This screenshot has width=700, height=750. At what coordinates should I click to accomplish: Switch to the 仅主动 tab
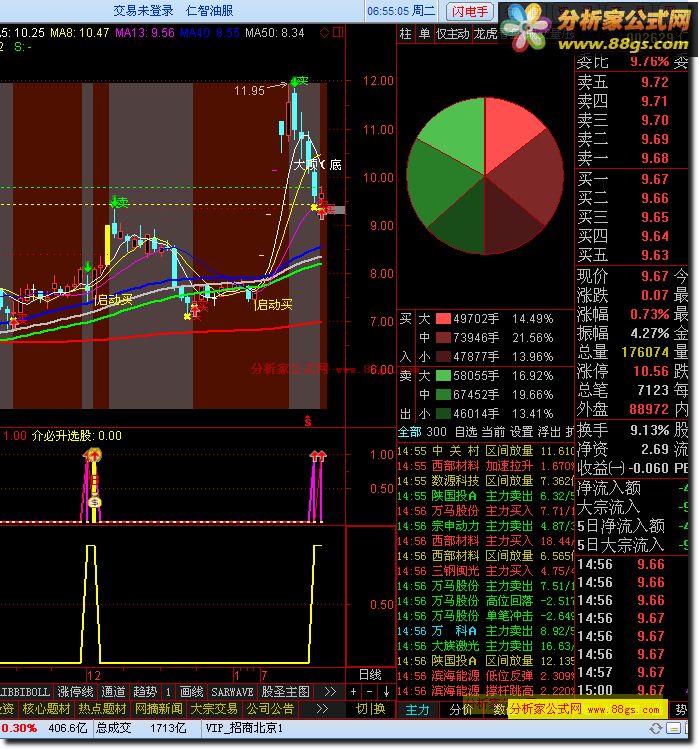click(453, 34)
